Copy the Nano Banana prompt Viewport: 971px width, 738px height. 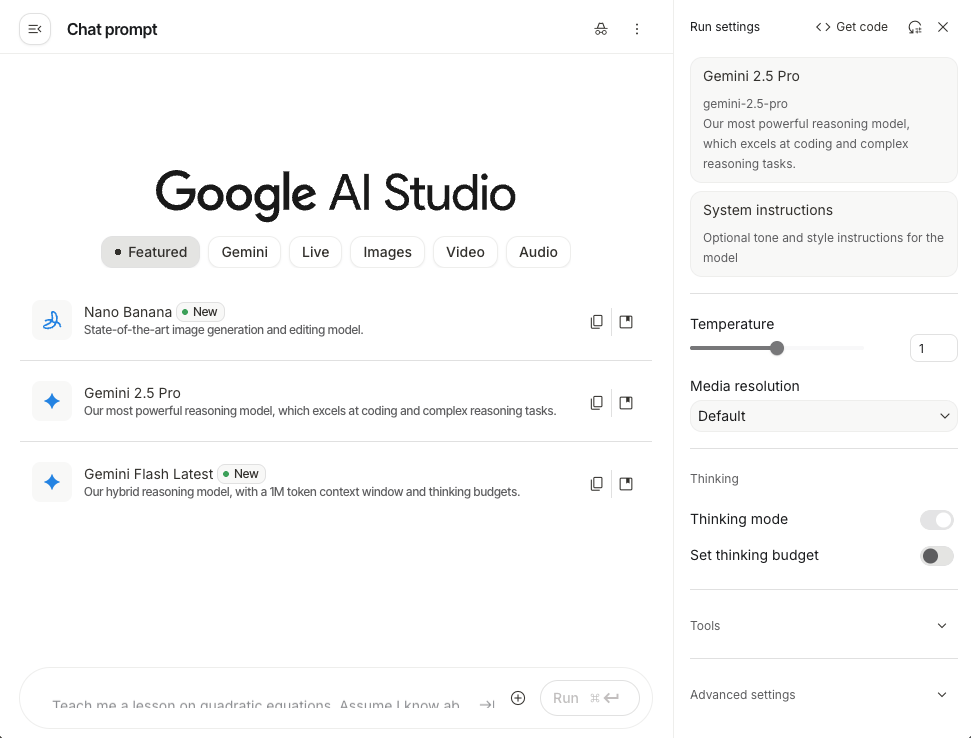click(x=597, y=321)
